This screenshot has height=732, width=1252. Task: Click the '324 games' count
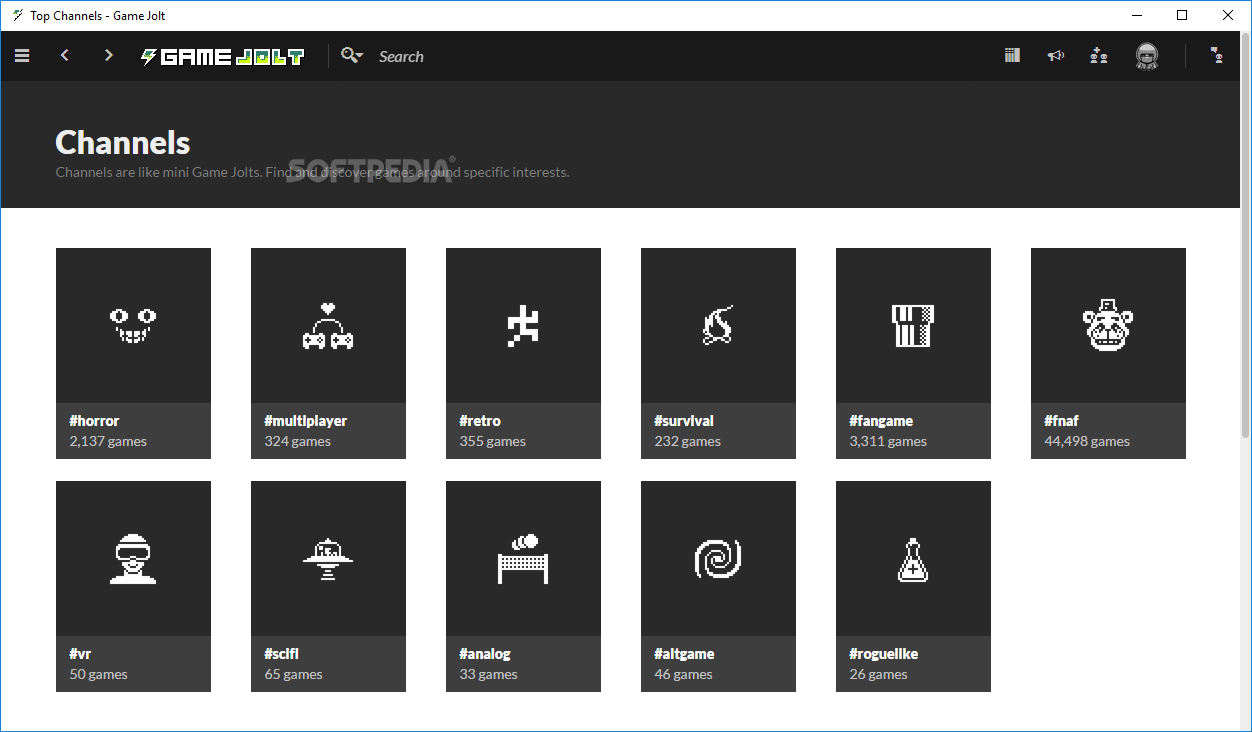pos(298,441)
